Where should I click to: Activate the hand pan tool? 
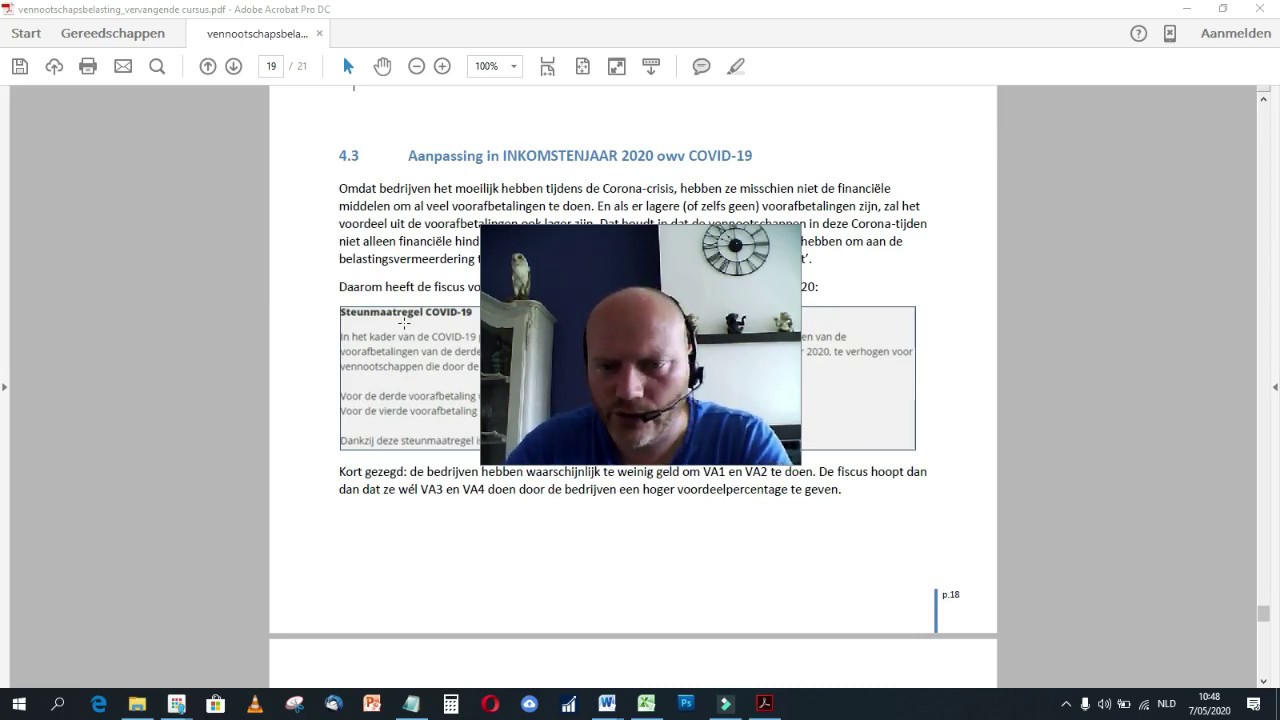pos(382,66)
